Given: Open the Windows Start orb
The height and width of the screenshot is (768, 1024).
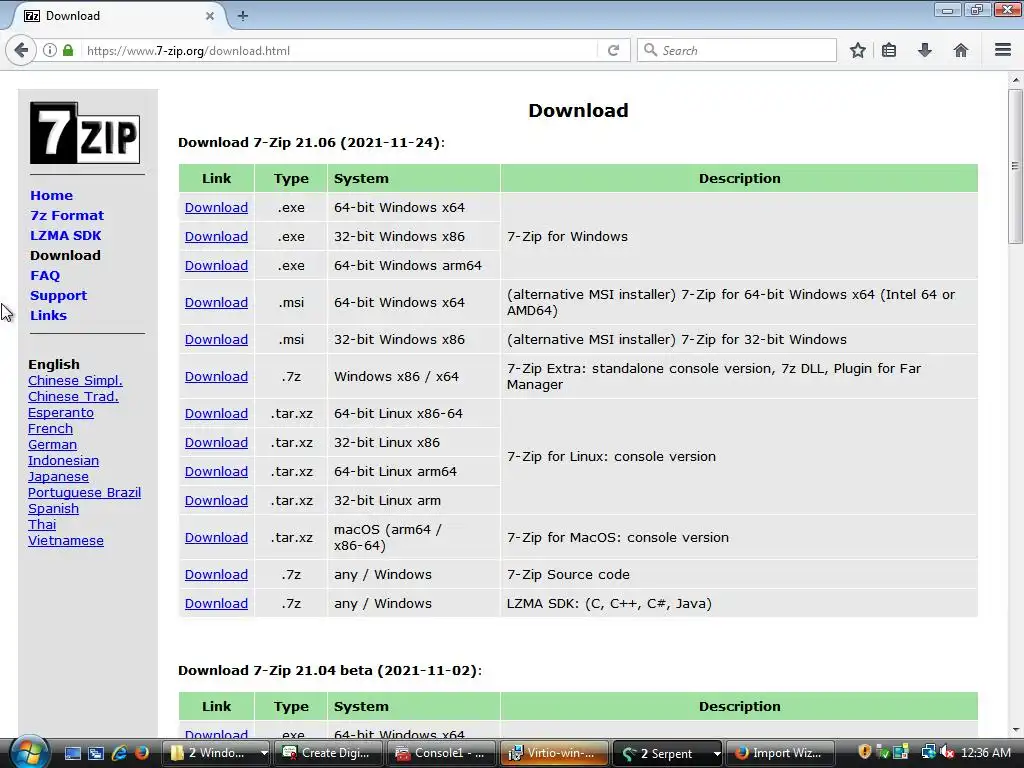Looking at the screenshot, I should point(29,752).
